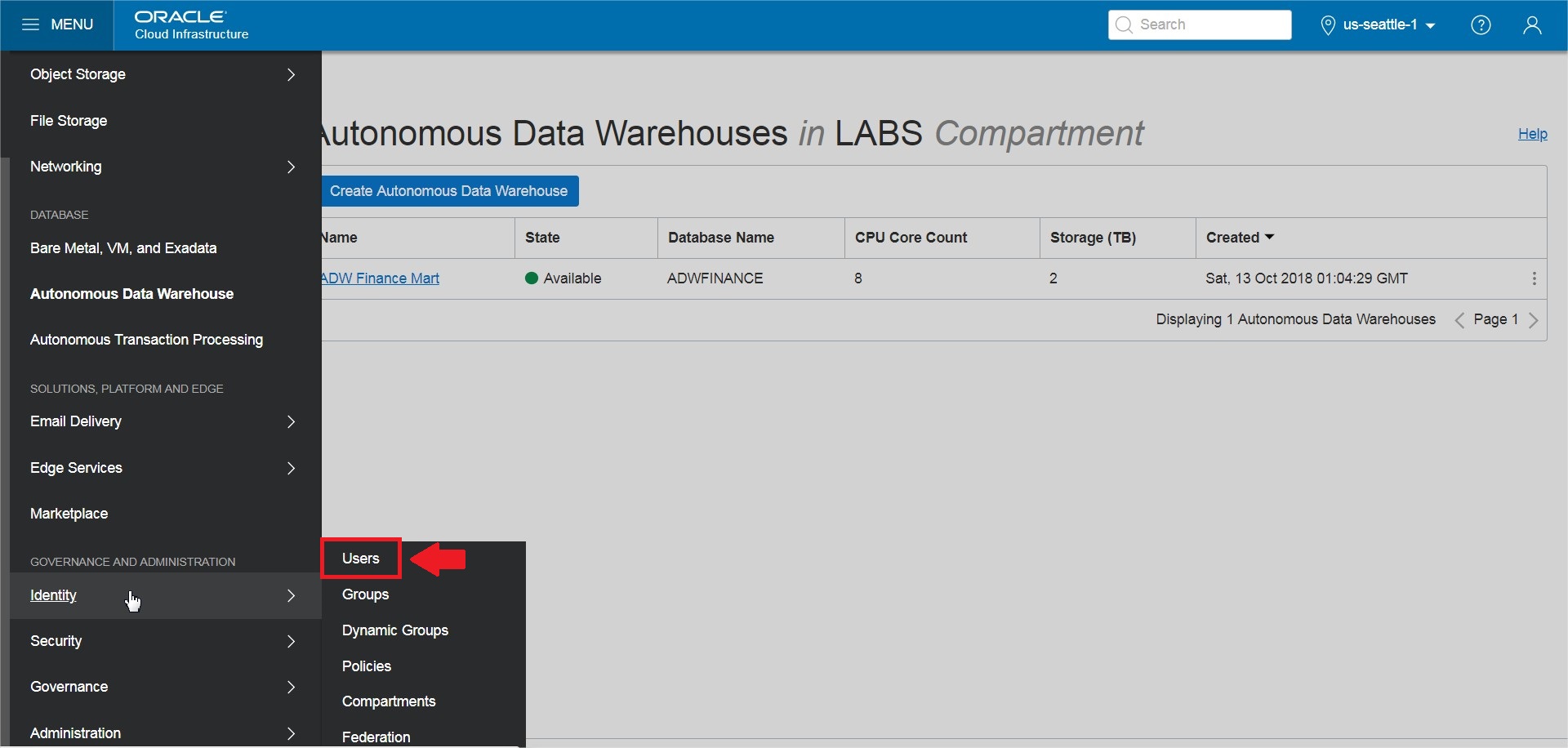This screenshot has width=1568, height=748.
Task: Open the help question mark icon
Action: 1481,24
